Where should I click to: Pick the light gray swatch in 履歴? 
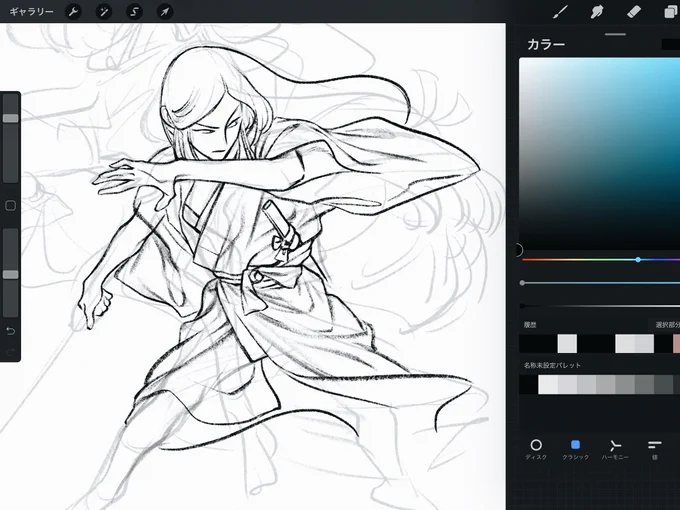click(x=567, y=343)
